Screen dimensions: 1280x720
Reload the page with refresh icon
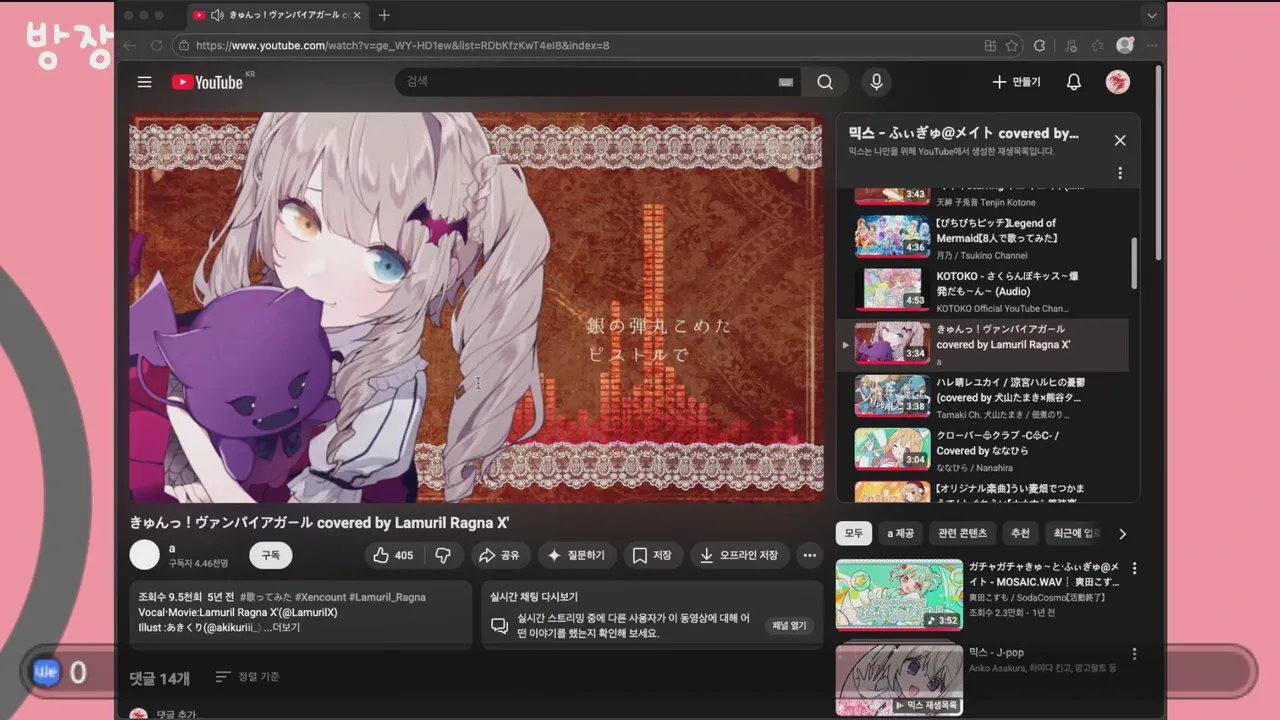point(156,45)
